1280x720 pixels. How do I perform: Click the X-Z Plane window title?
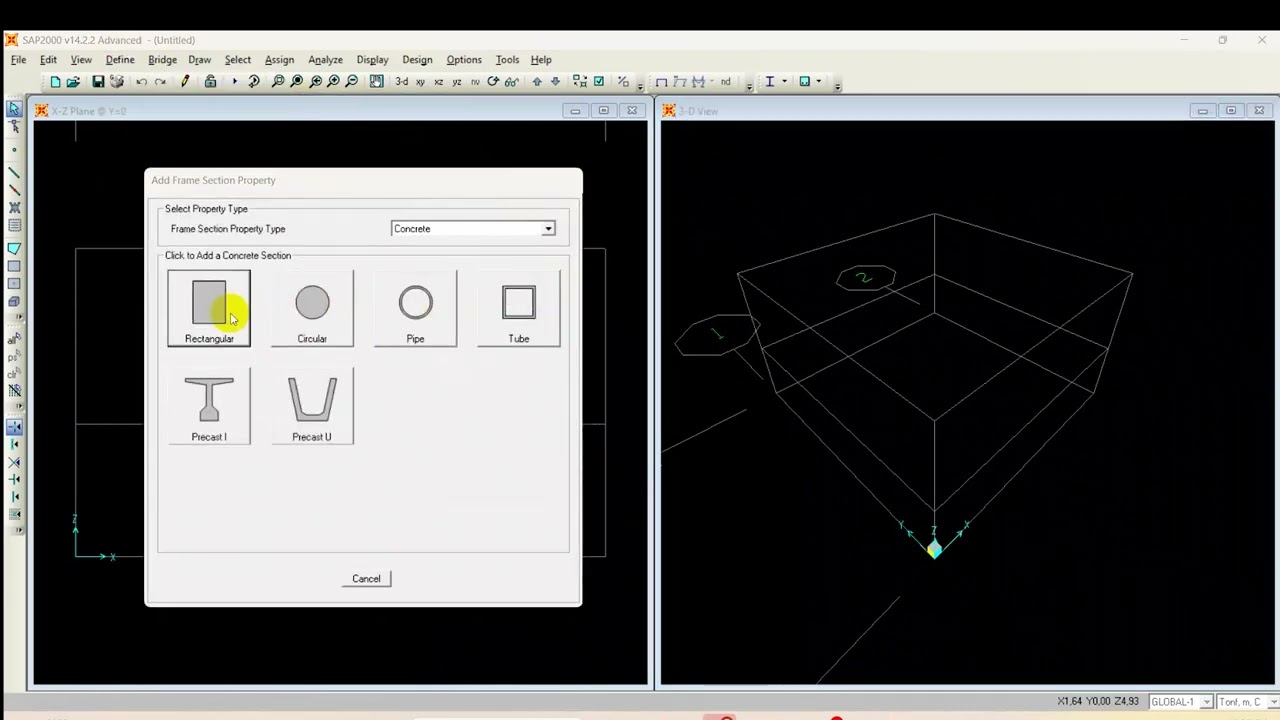click(x=89, y=111)
